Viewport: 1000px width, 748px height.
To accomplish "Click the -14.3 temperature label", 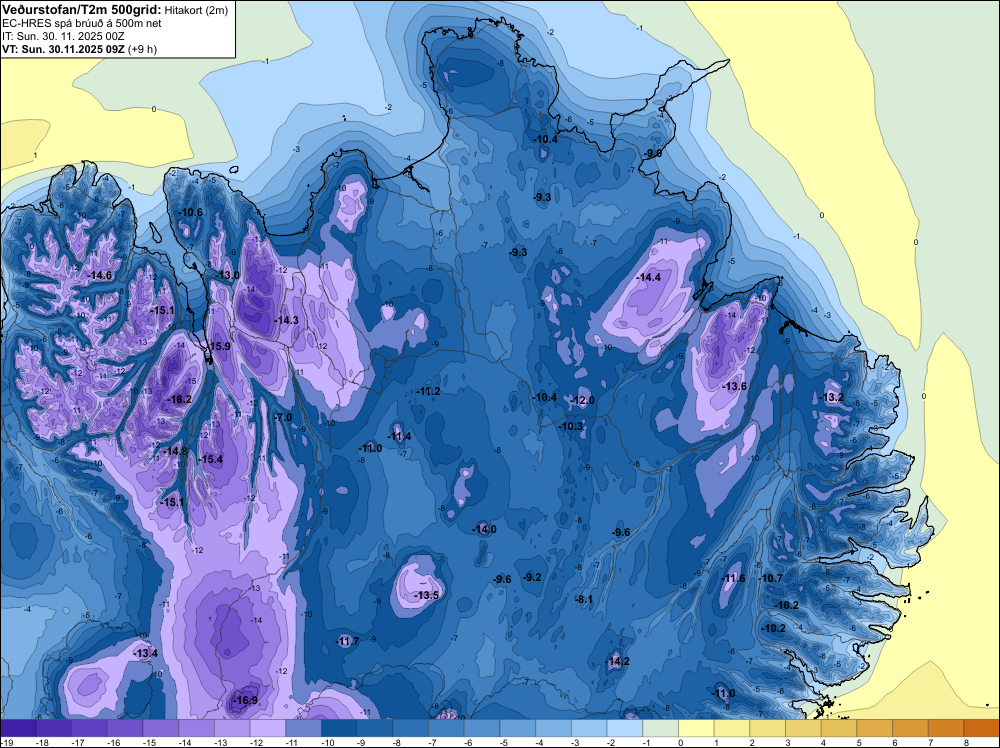I will [x=286, y=320].
